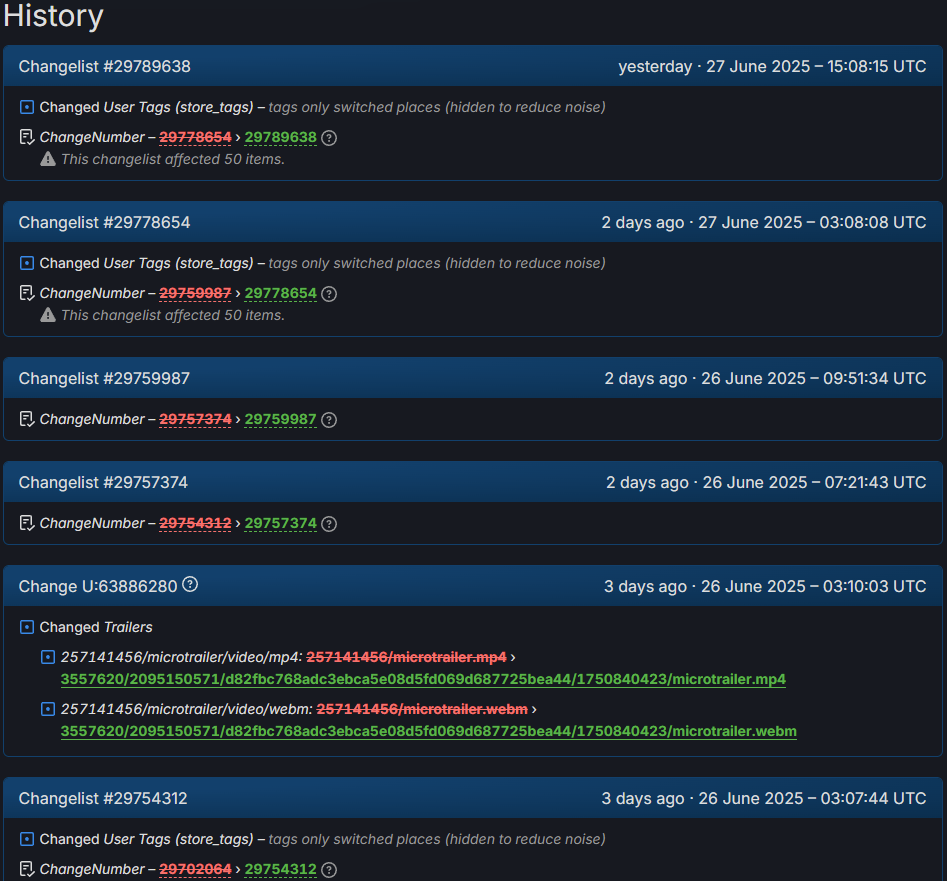Follow the green 29789638 change number link

point(280,137)
